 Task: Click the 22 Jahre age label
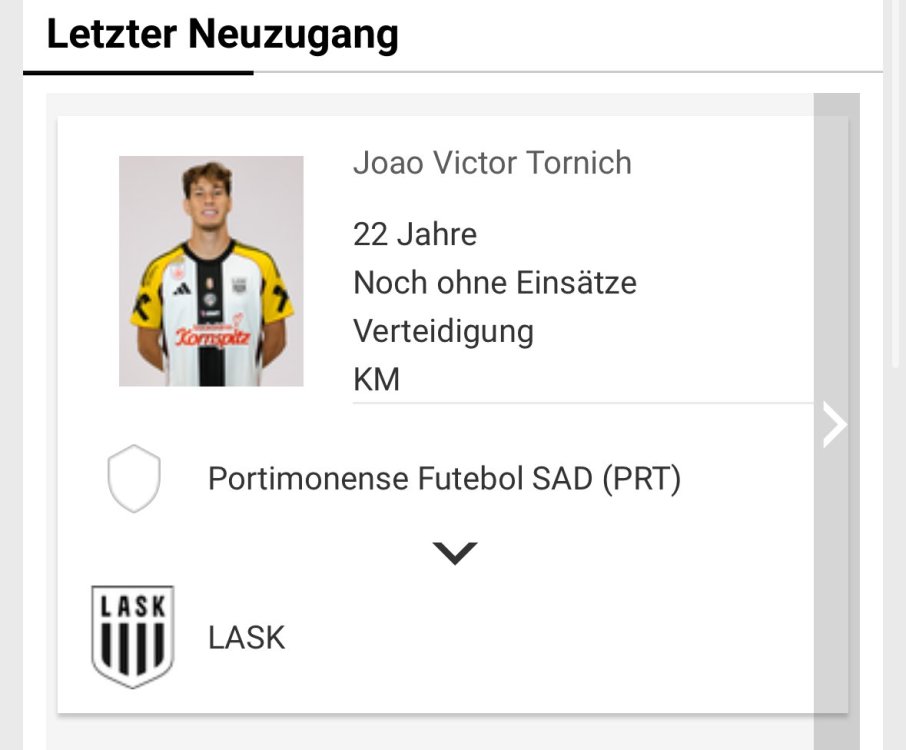tap(415, 235)
